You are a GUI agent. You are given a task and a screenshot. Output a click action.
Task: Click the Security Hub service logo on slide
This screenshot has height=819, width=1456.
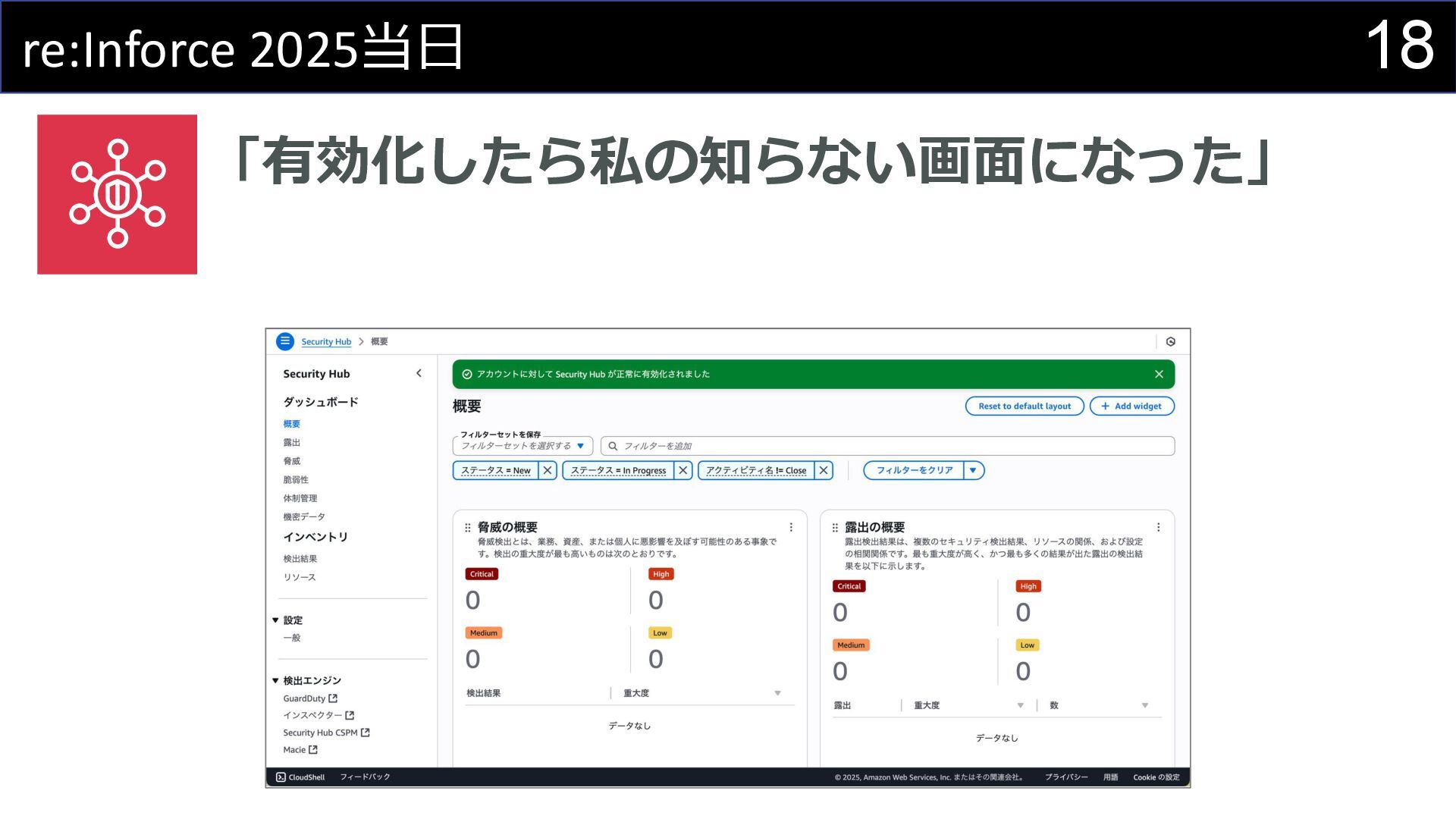(x=118, y=194)
